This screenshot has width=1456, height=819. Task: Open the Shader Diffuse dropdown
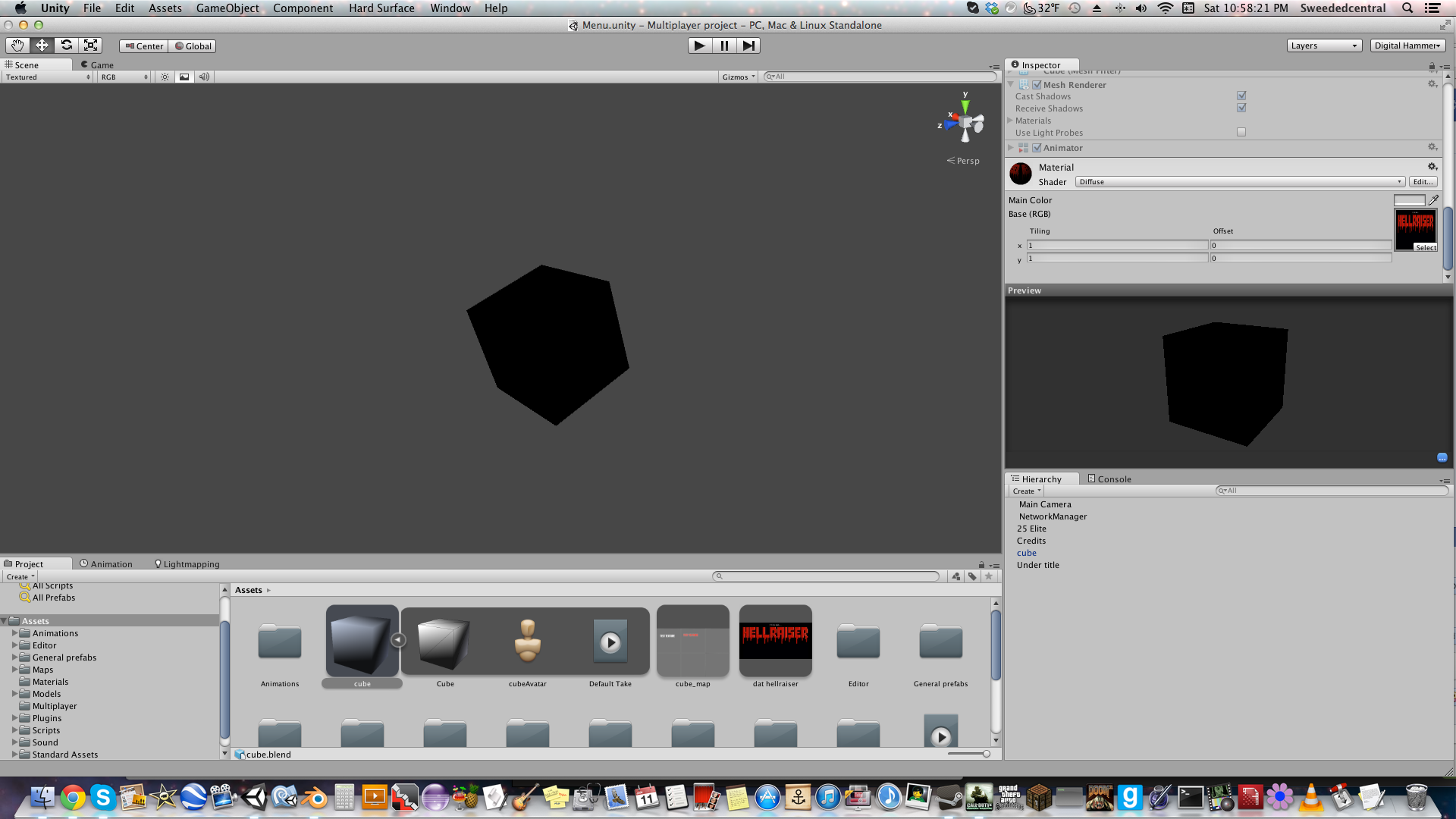coord(1240,182)
